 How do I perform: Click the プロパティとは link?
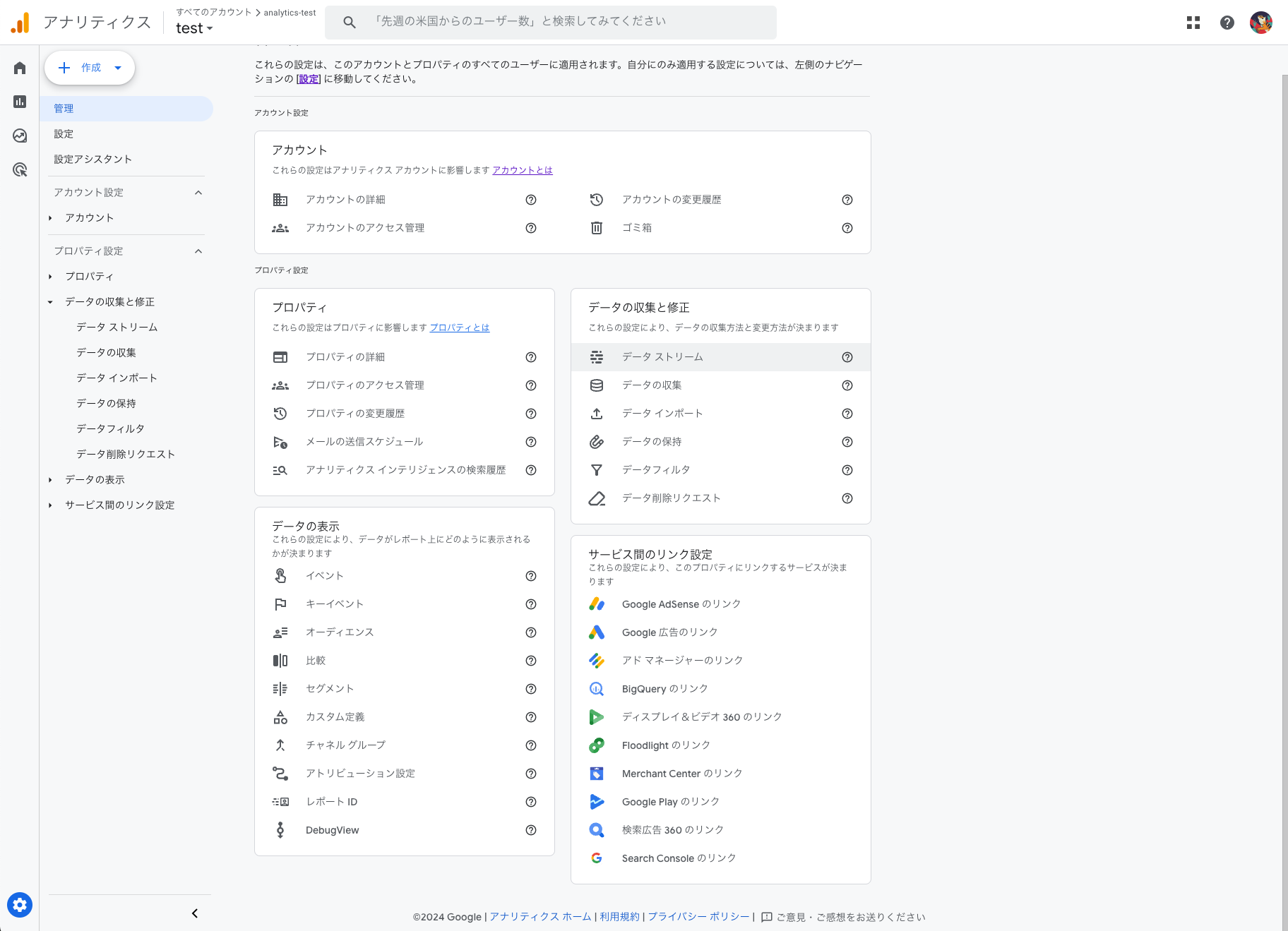tap(459, 327)
